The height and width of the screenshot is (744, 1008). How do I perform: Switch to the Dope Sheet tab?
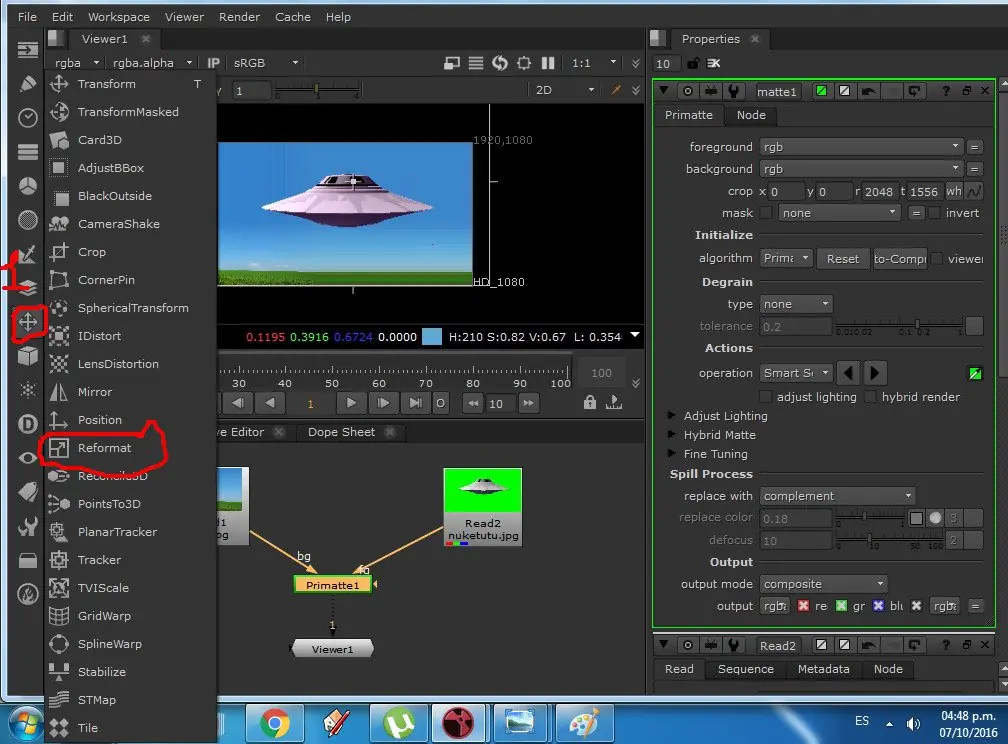pos(341,432)
